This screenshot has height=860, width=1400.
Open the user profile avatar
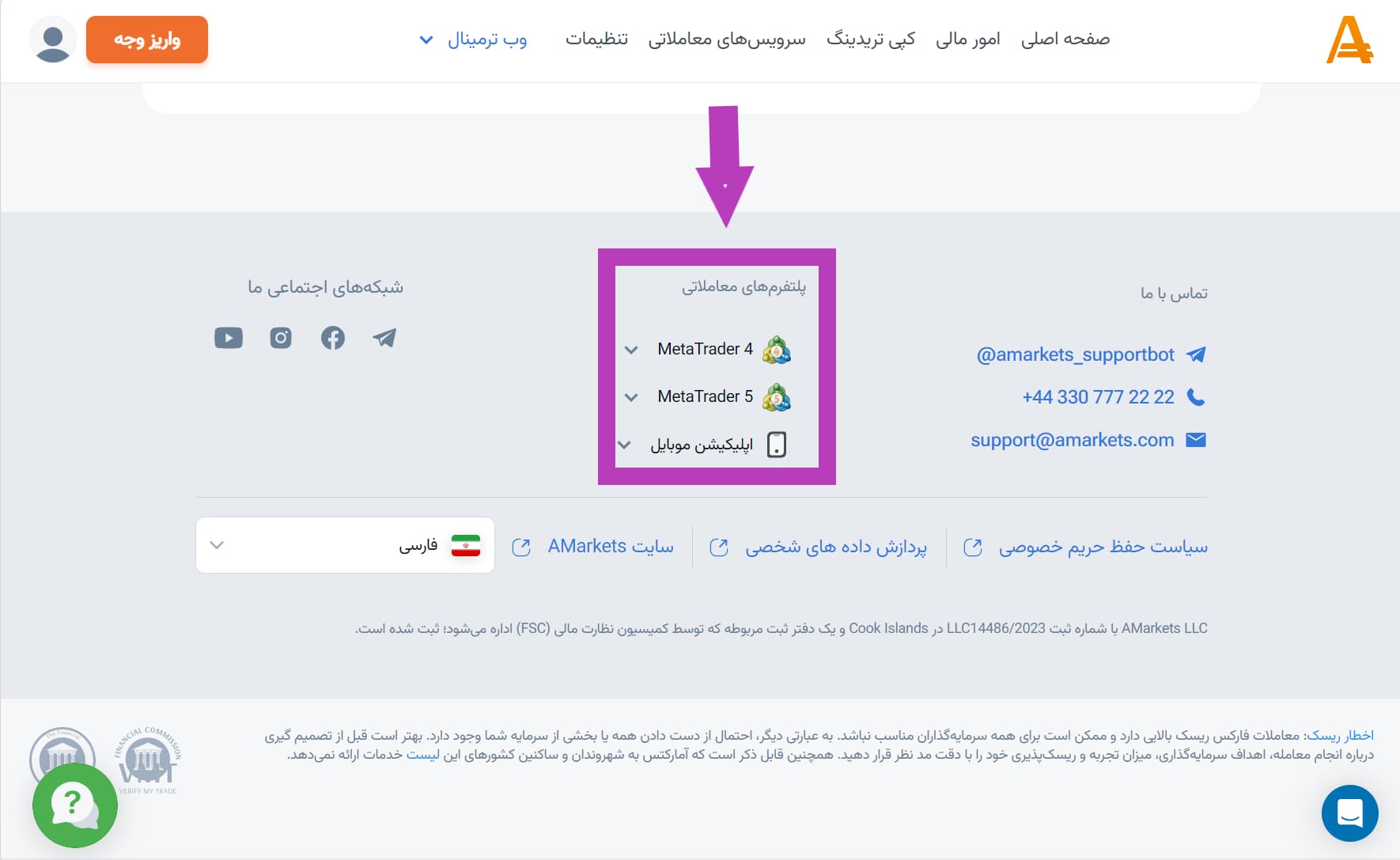[x=53, y=40]
